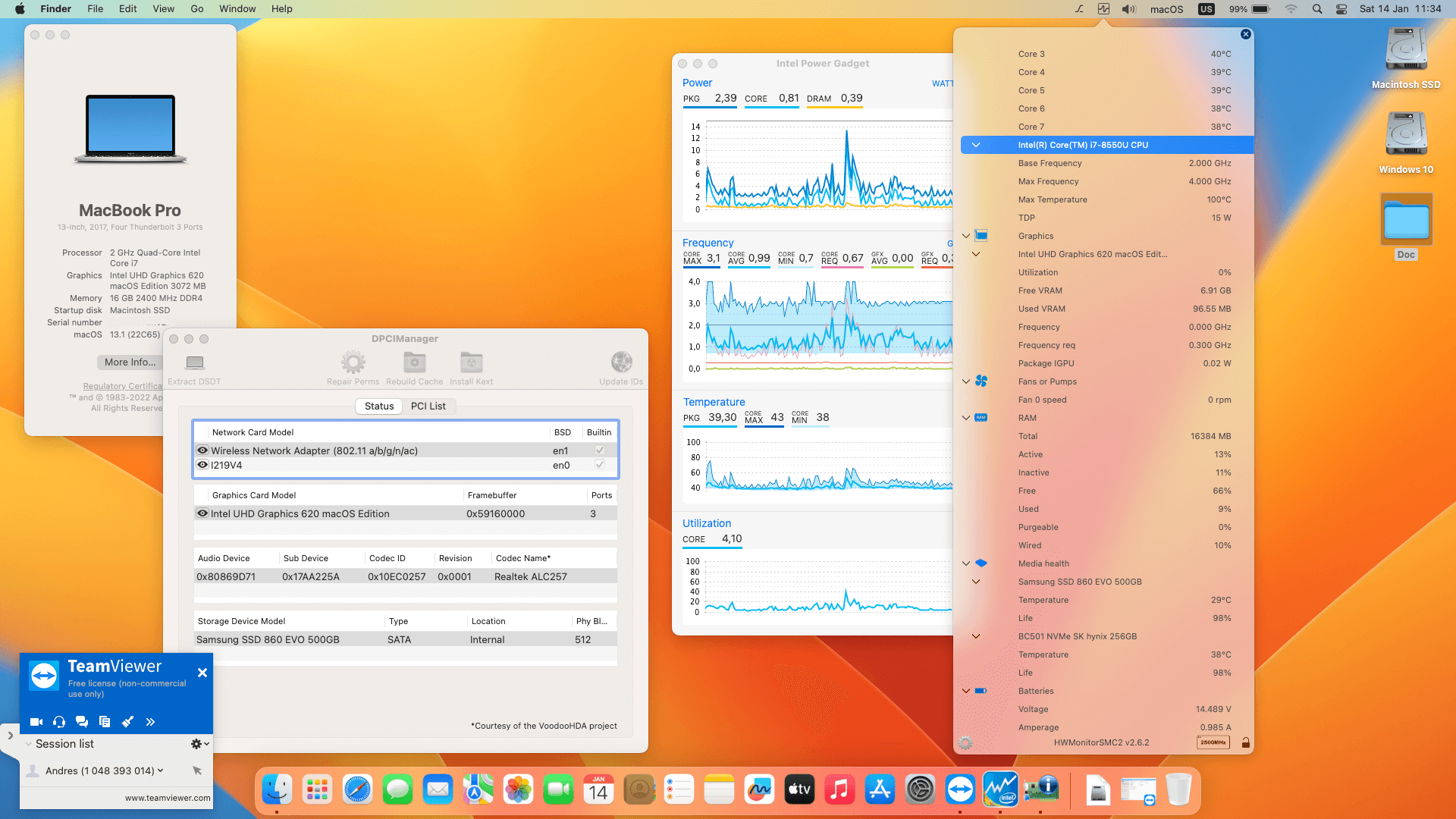Collapse the Media health section

pyautogui.click(x=966, y=563)
